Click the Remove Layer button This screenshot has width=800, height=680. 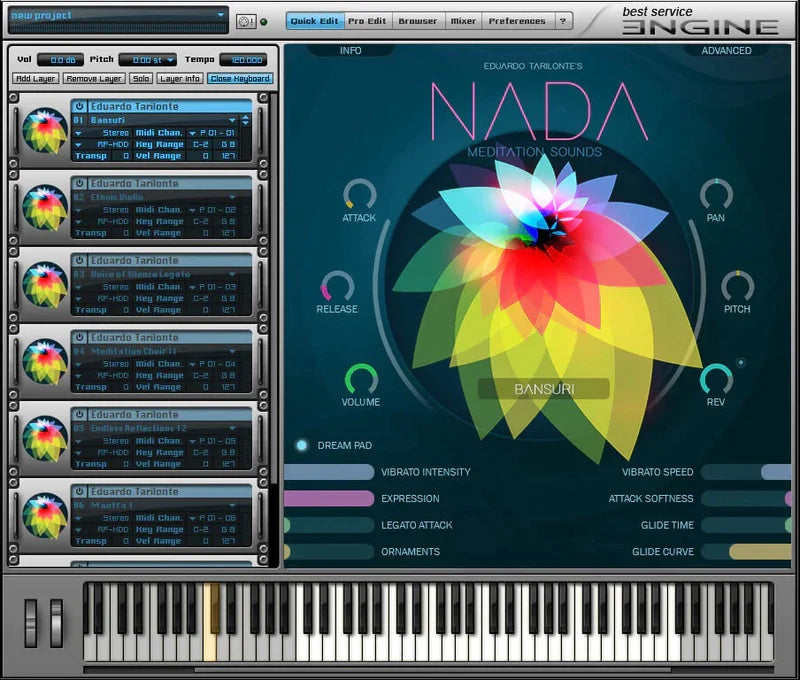point(94,79)
